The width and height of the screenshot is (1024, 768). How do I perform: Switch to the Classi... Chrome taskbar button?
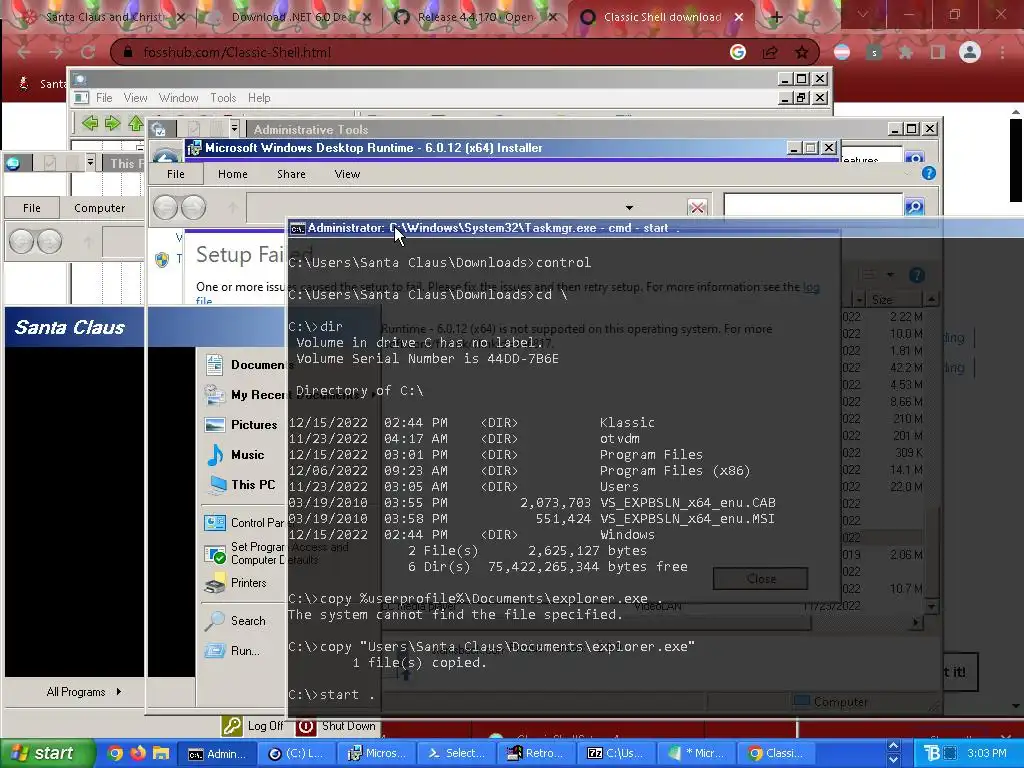tap(775, 754)
